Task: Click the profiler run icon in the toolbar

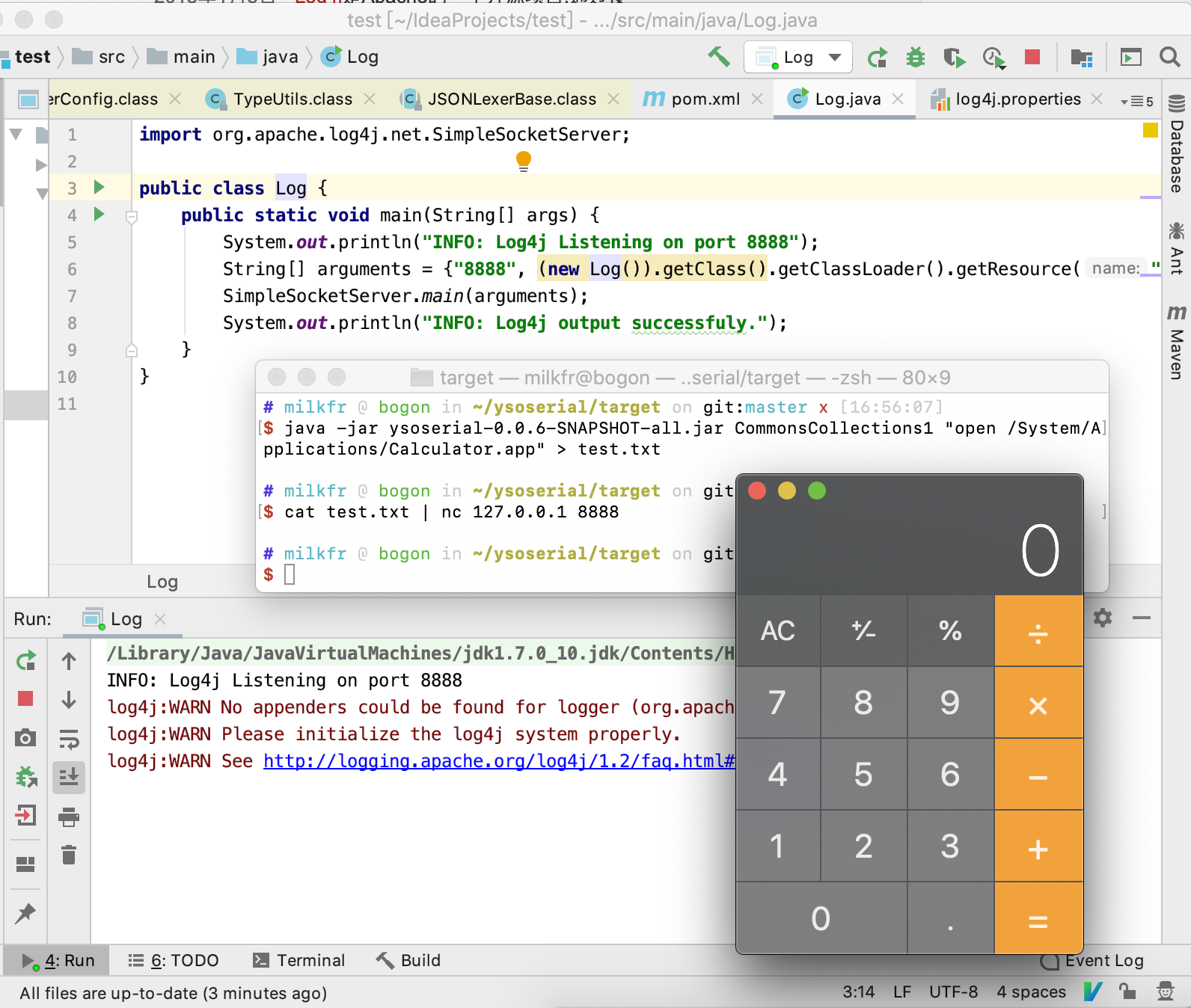Action: coord(993,58)
